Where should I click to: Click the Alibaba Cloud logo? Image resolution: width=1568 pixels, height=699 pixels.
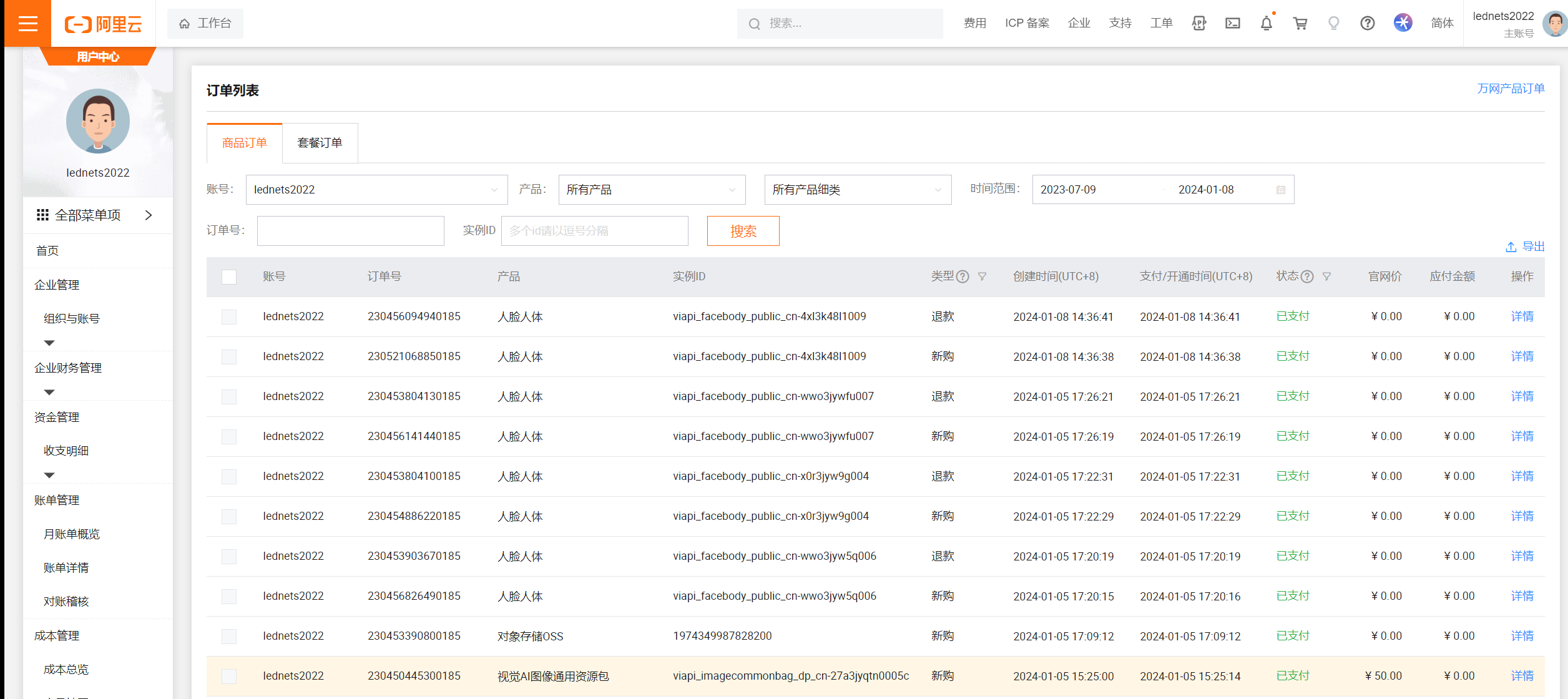[x=104, y=24]
